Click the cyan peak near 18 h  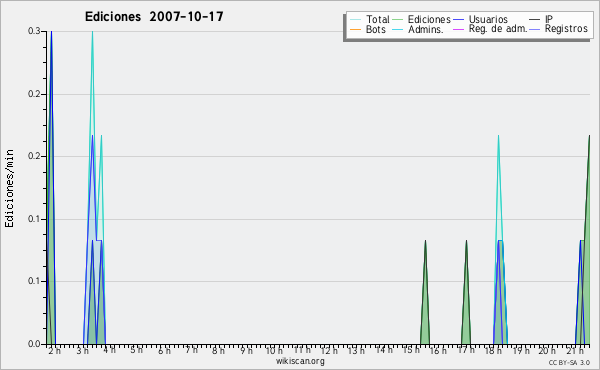[x=498, y=184]
